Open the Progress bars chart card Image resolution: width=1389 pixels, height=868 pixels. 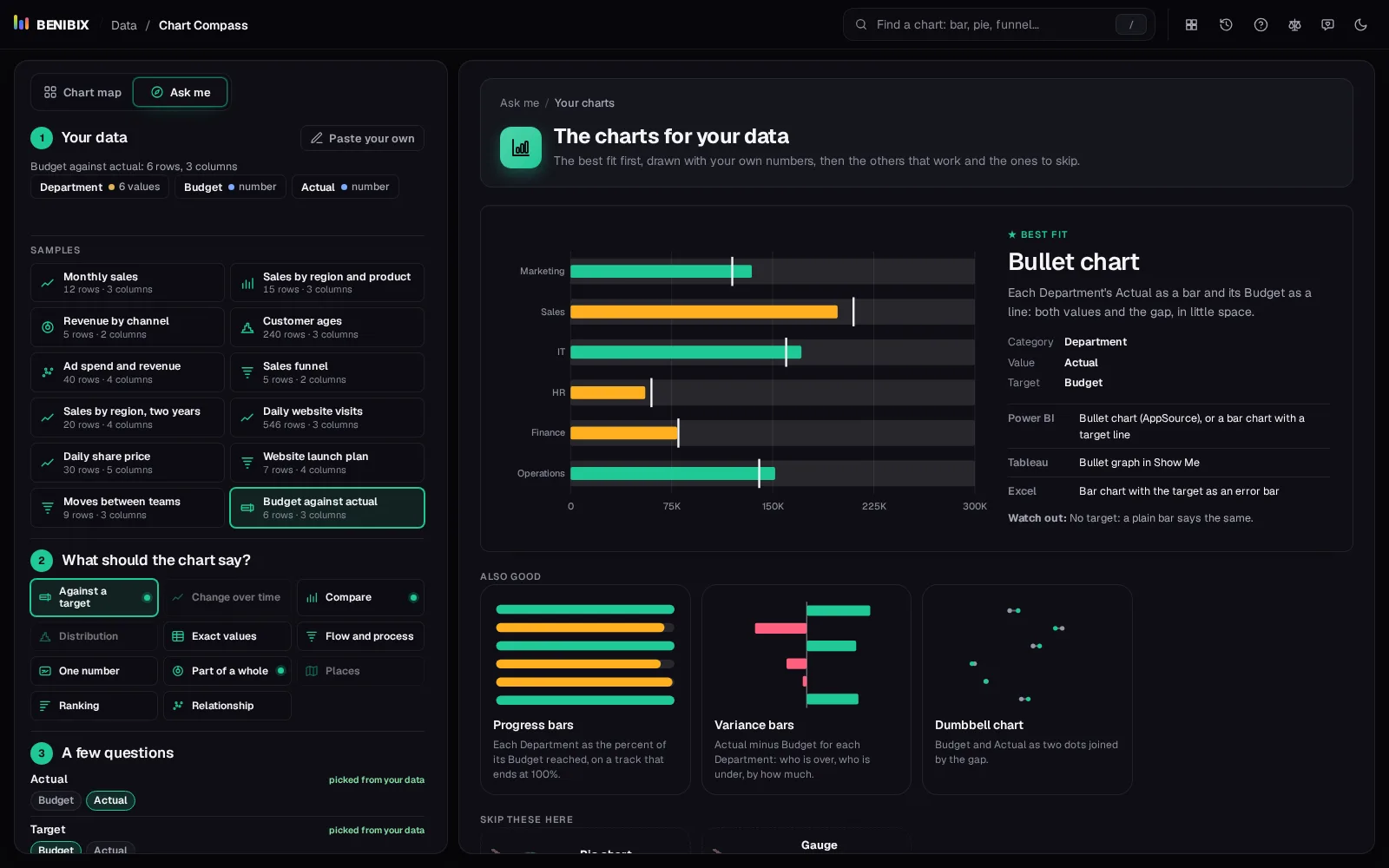pyautogui.click(x=585, y=689)
